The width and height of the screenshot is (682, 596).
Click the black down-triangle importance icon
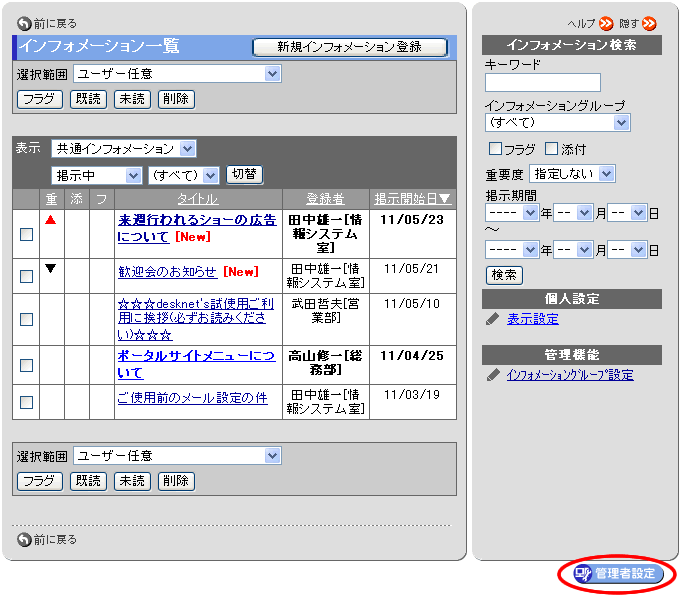tap(51, 268)
